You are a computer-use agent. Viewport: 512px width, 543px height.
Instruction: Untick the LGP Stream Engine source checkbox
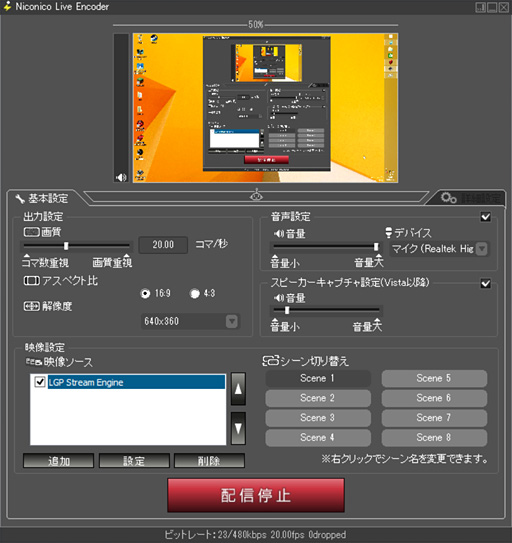tap(40, 382)
